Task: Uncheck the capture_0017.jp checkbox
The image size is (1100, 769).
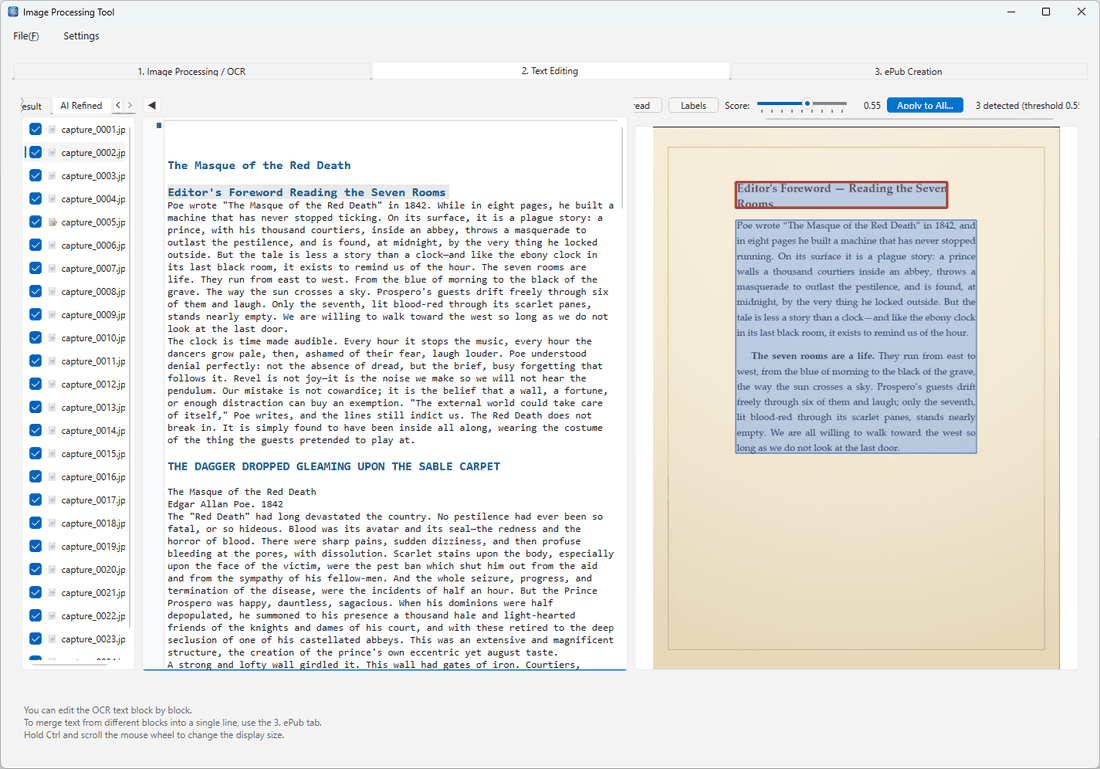Action: [35, 500]
